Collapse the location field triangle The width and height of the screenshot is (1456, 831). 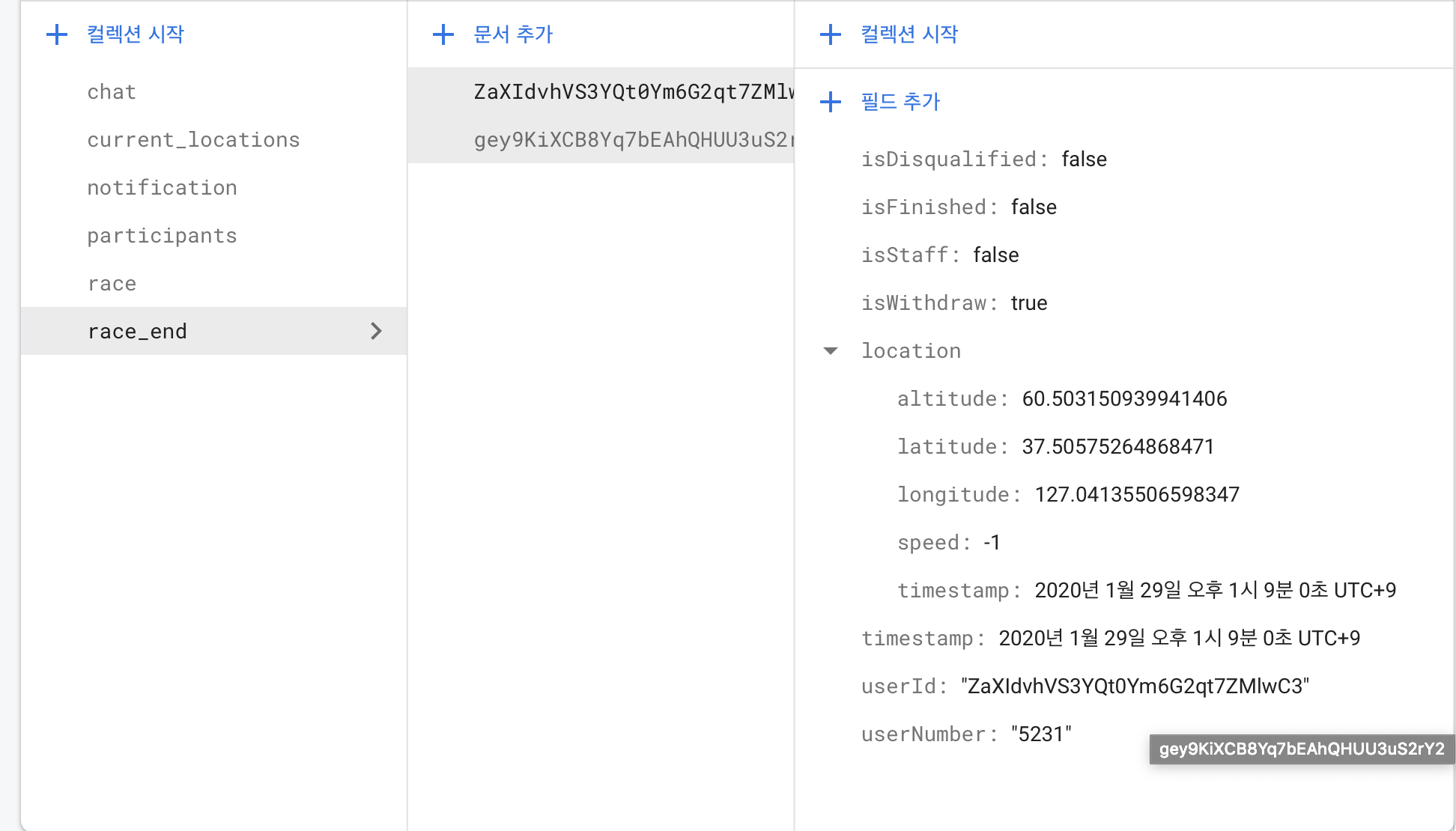click(831, 351)
